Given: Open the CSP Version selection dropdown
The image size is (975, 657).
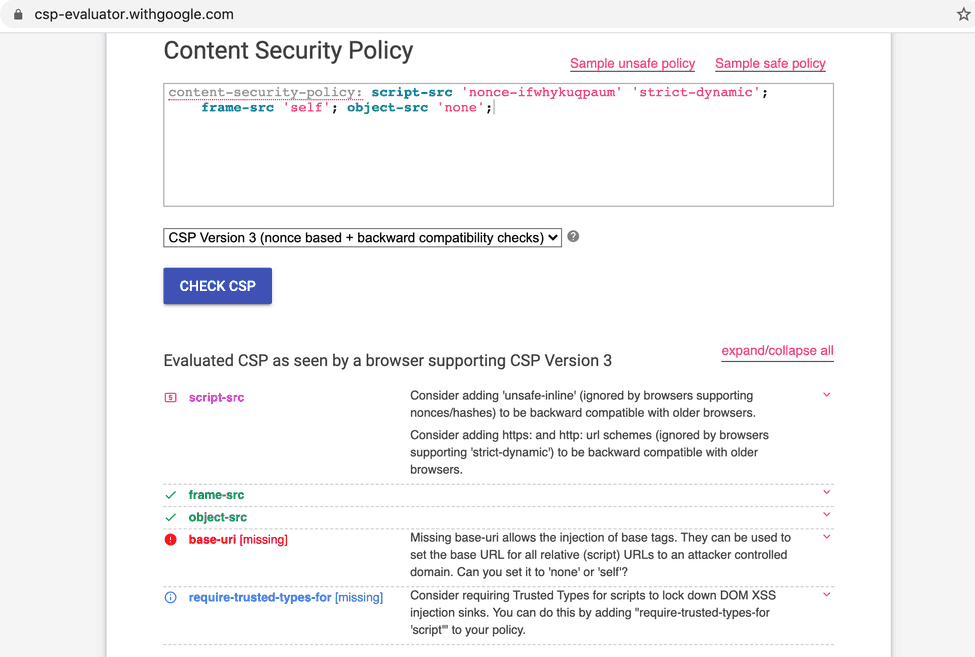Looking at the screenshot, I should click(362, 237).
